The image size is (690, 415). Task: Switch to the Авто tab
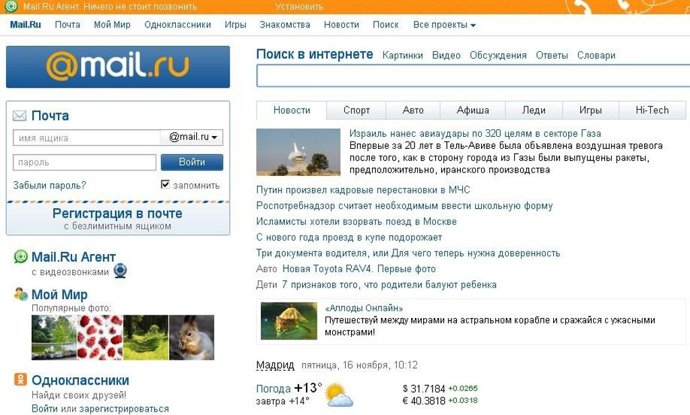tap(413, 110)
